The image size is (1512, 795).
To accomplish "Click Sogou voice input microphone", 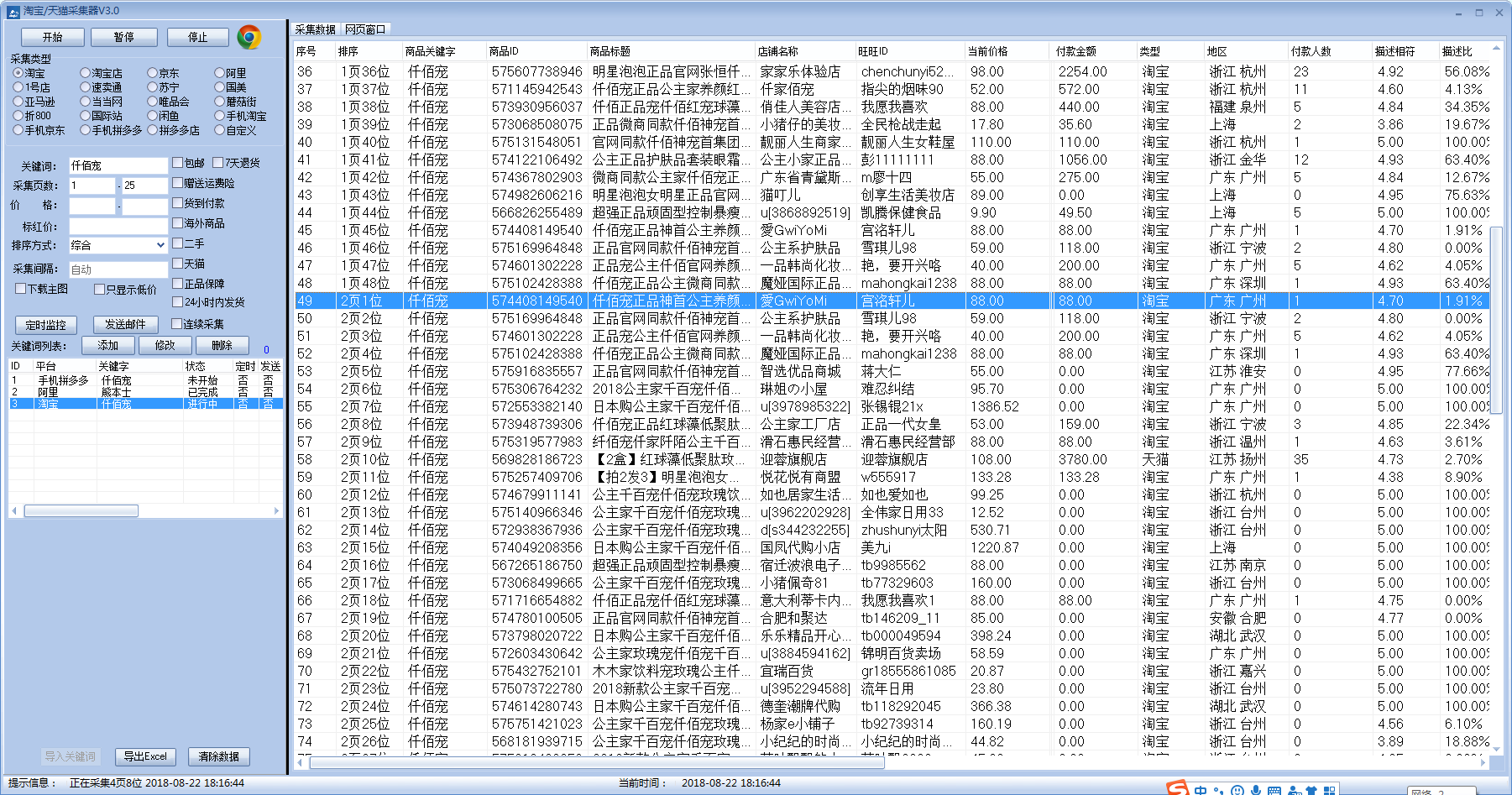I will coord(1256,791).
